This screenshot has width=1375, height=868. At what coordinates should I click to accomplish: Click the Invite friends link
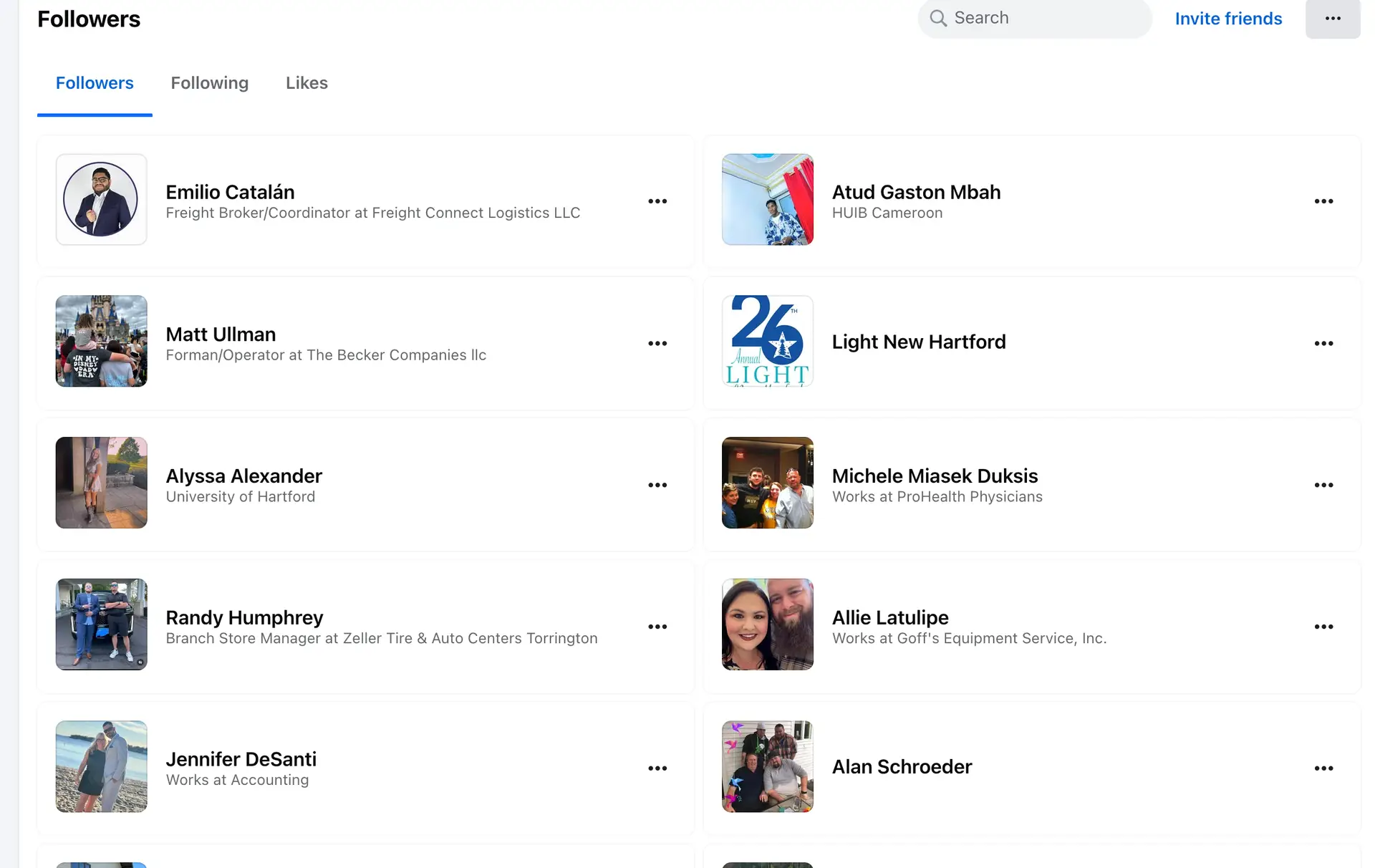coord(1228,19)
